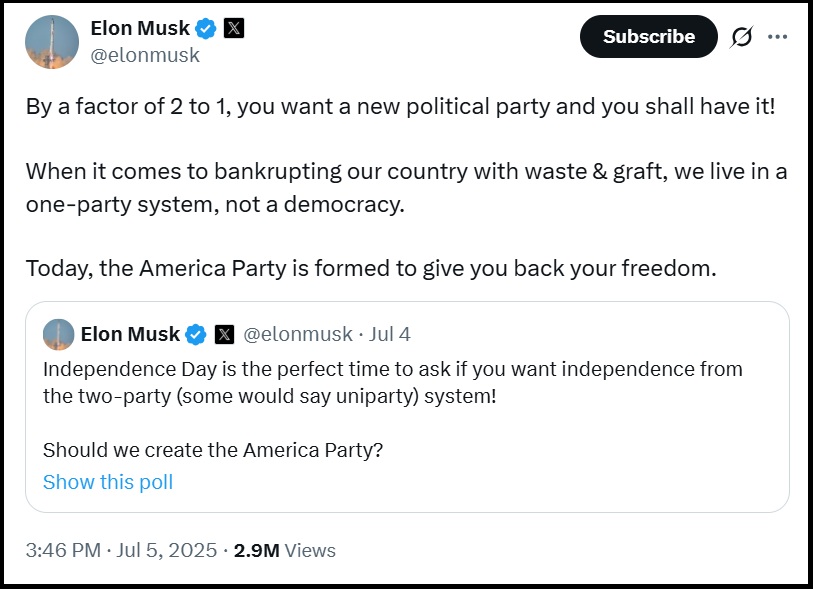Image resolution: width=813 pixels, height=589 pixels.
Task: Open Elon Musk's large profile avatar
Action: click(x=52, y=41)
